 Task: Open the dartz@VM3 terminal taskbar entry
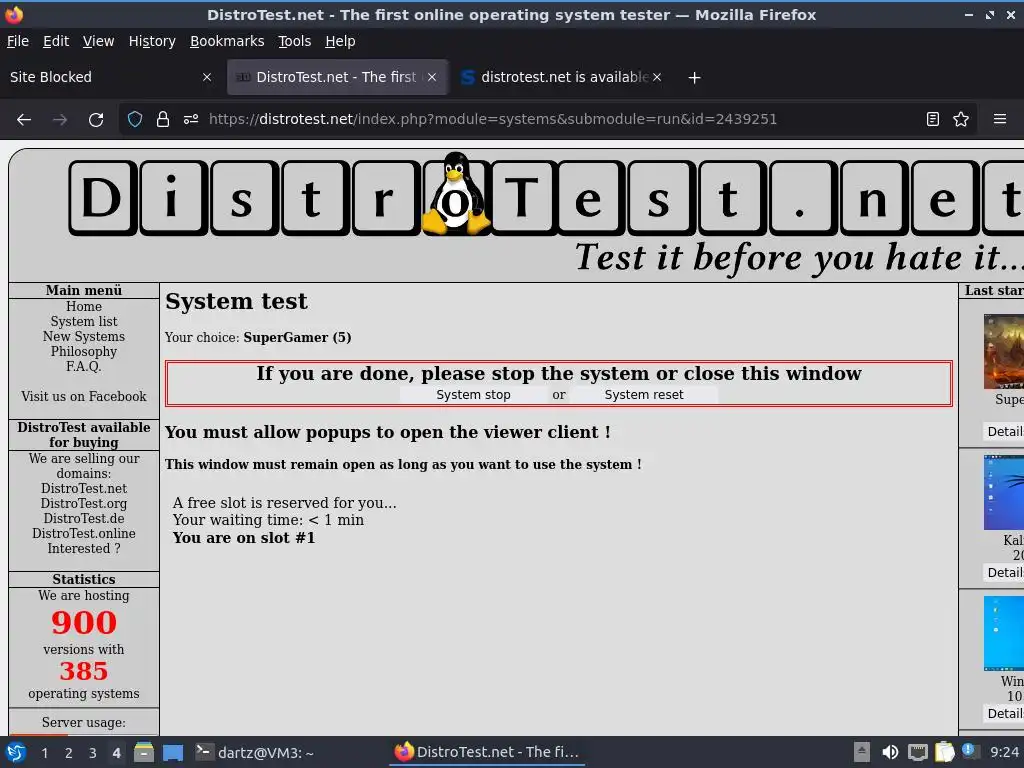point(255,752)
